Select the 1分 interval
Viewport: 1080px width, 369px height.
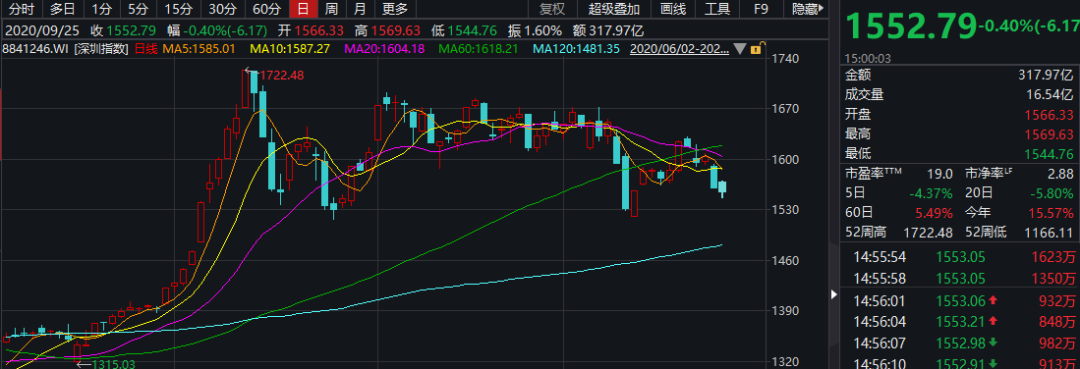[102, 9]
